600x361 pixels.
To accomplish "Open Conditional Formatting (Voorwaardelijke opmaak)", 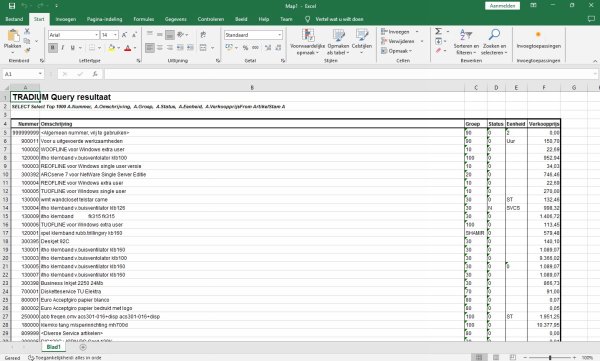I will click(x=308, y=42).
